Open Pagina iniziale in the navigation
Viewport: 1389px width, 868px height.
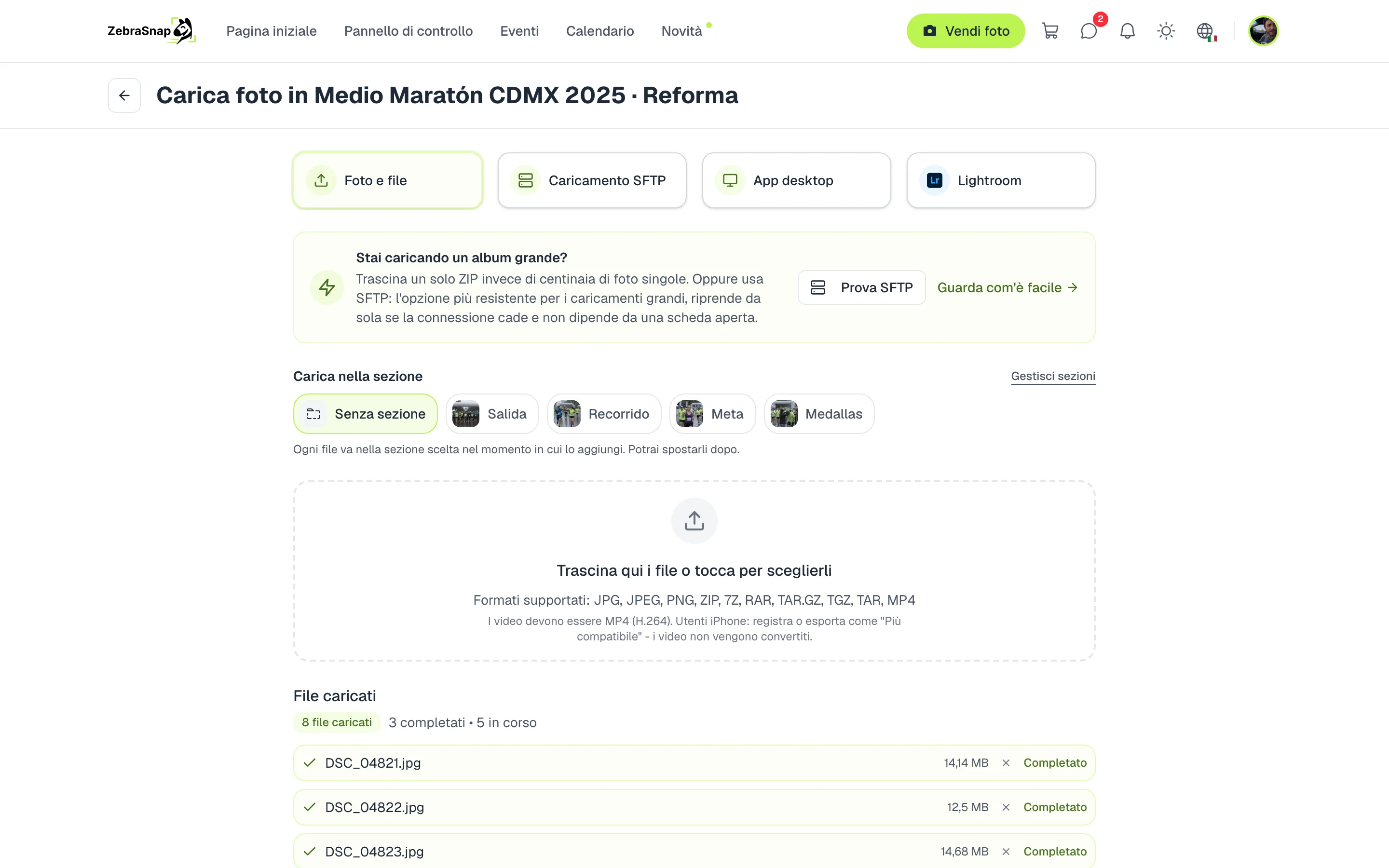pyautogui.click(x=272, y=31)
